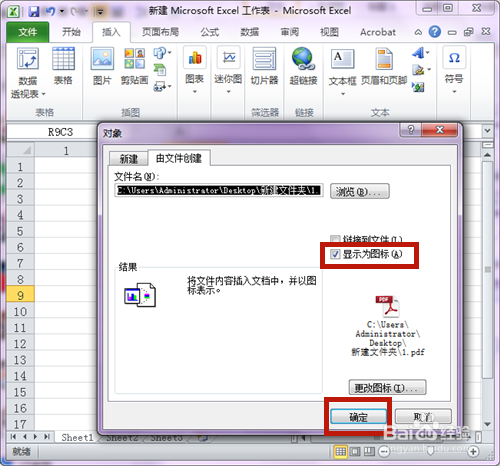The image size is (500, 466).
Task: Toggle the Display as icon (显示为图标) checkbox
Action: 335,254
